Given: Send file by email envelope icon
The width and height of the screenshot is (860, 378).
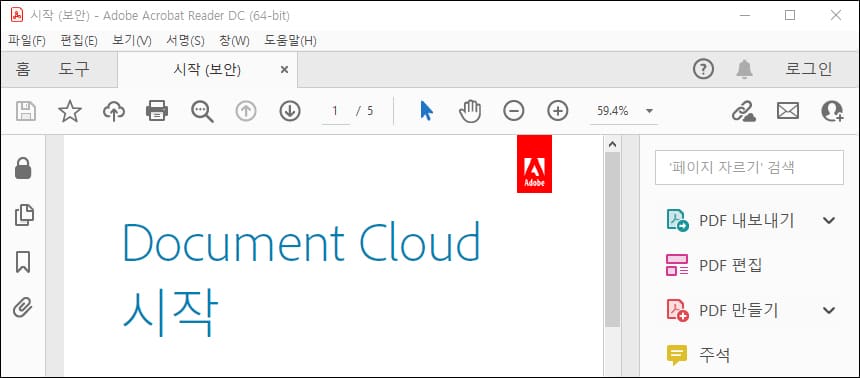Looking at the screenshot, I should 788,111.
